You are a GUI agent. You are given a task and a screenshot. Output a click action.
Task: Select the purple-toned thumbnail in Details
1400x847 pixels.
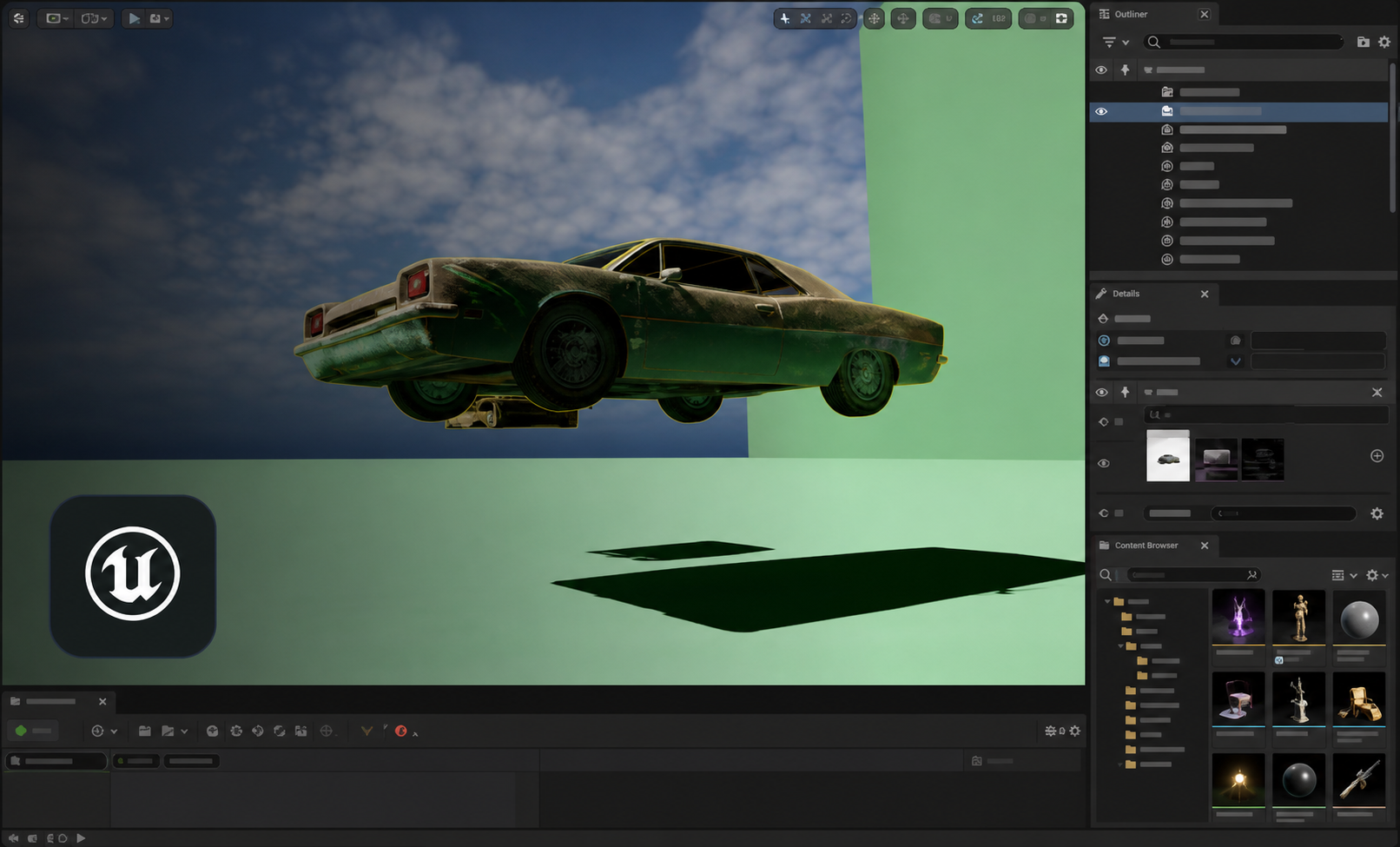click(x=1216, y=460)
